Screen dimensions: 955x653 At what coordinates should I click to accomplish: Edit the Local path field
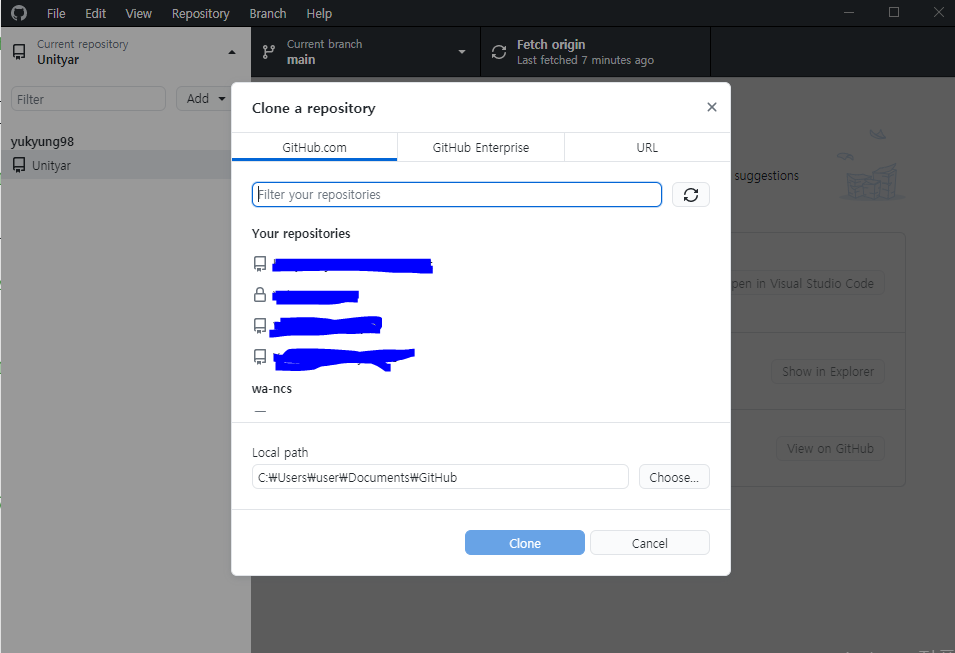440,477
